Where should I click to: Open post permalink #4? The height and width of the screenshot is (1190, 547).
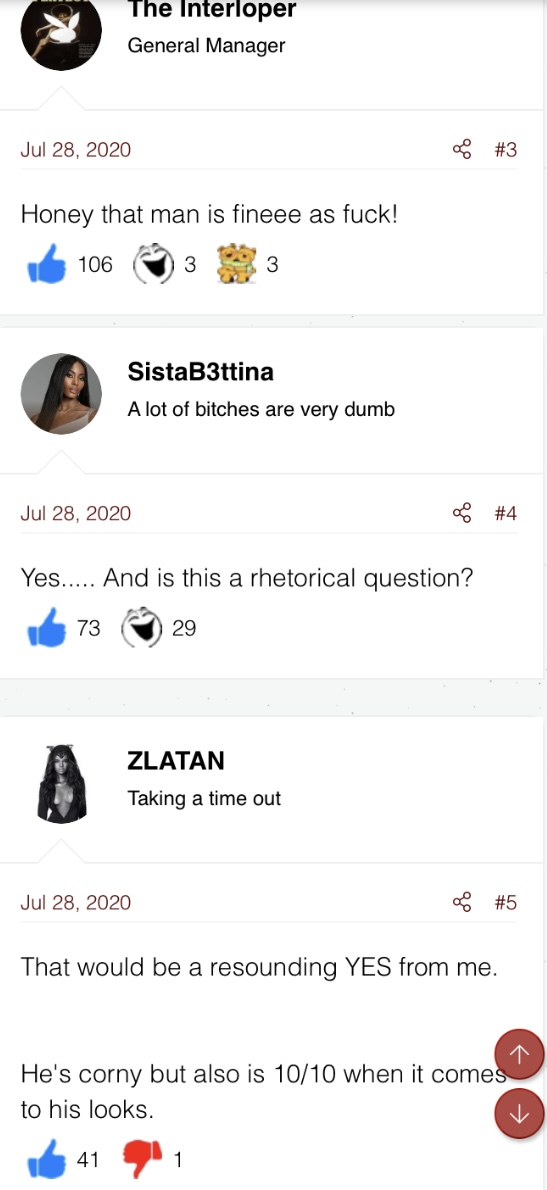coord(505,513)
